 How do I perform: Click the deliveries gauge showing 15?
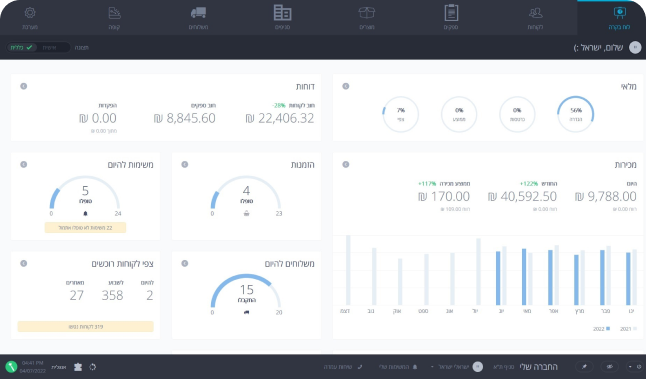click(246, 292)
